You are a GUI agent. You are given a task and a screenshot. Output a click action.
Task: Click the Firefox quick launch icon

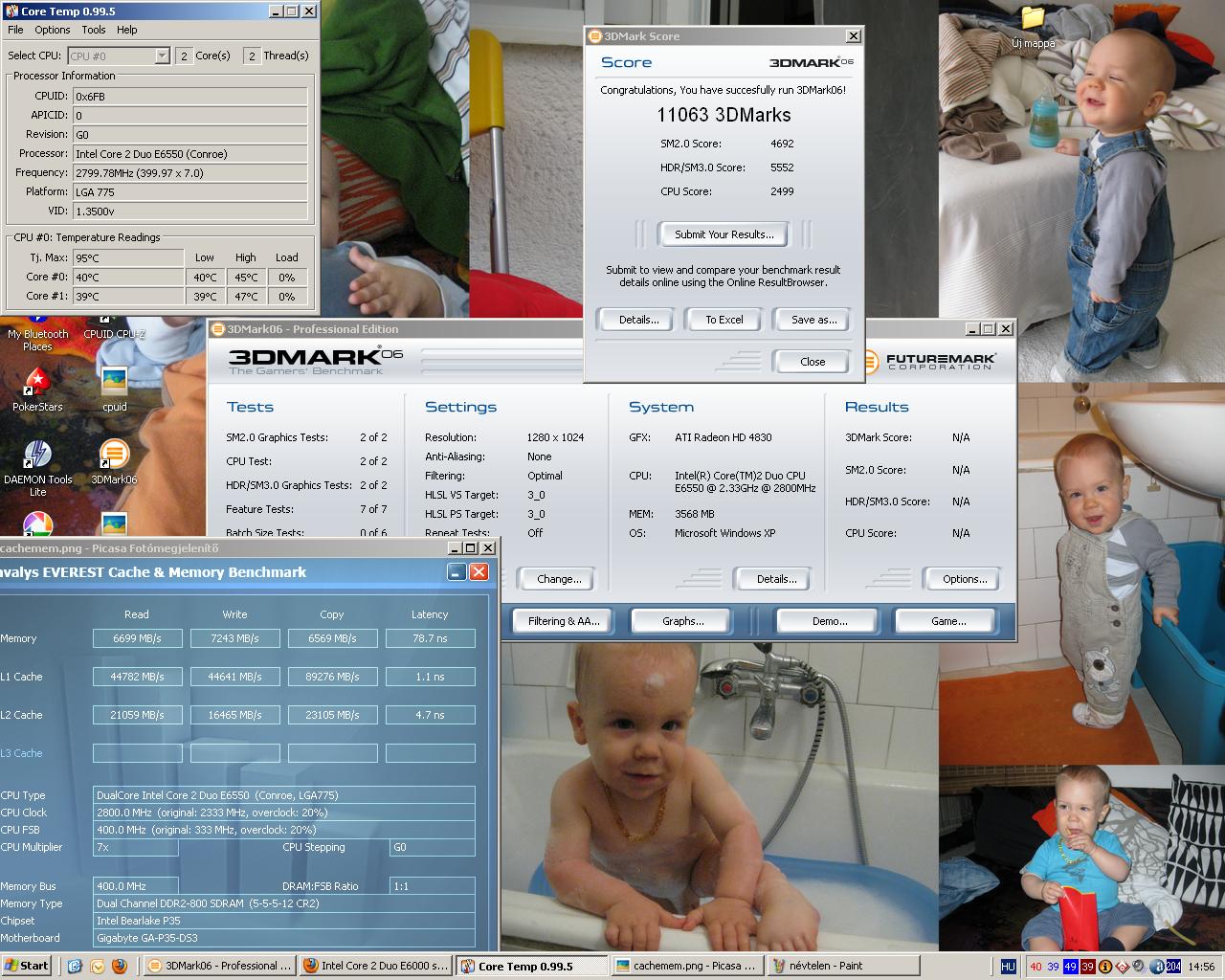(120, 967)
